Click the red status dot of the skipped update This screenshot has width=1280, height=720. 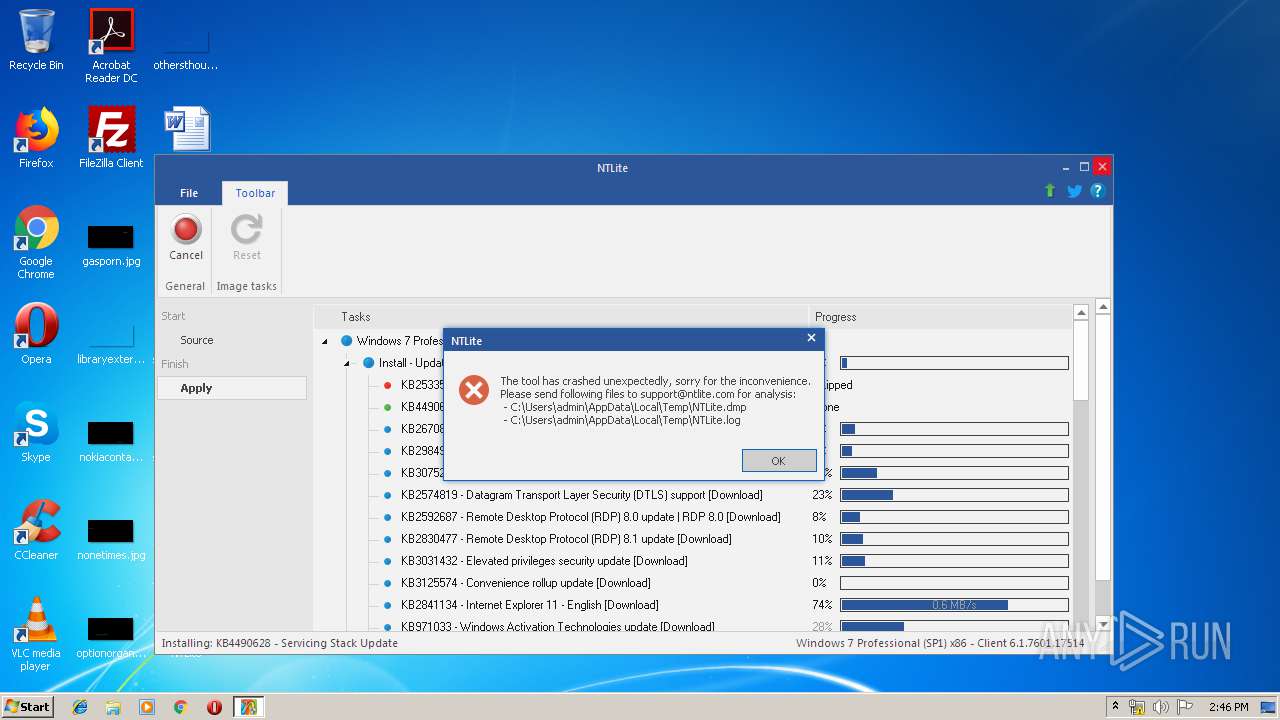point(387,385)
